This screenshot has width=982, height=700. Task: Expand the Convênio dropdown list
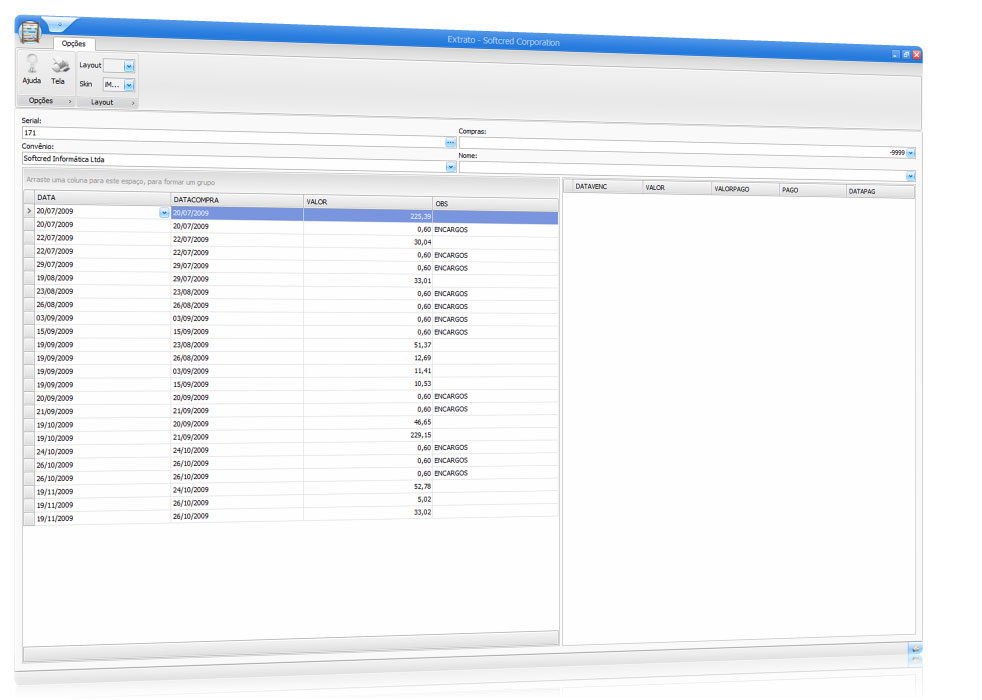pos(450,166)
